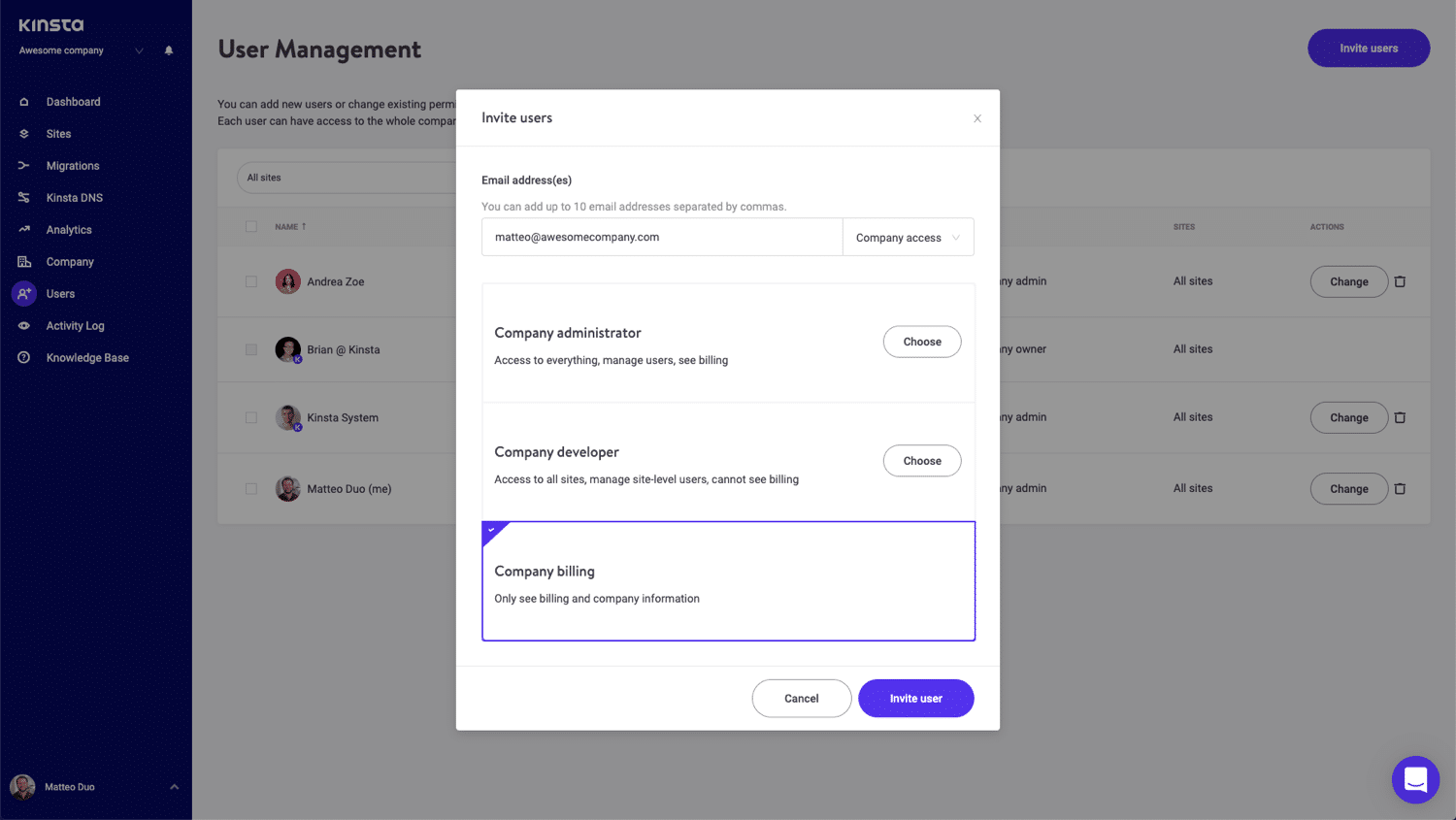The image size is (1456, 820).
Task: Expand the Matteo Duo account menu
Action: point(174,787)
